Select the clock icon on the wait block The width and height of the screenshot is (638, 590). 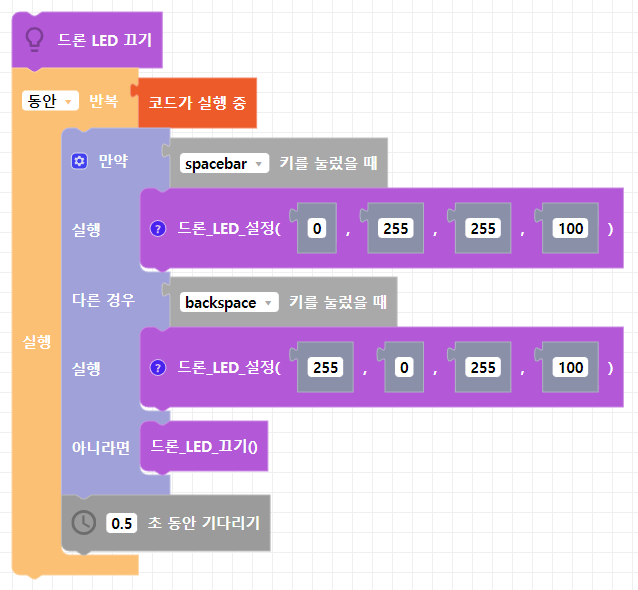(85, 522)
